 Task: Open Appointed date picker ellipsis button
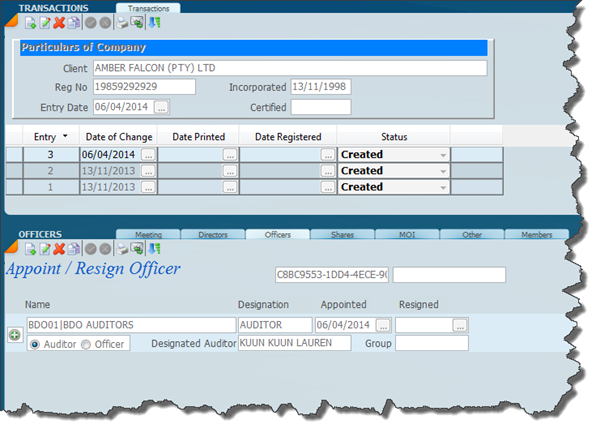coord(381,325)
